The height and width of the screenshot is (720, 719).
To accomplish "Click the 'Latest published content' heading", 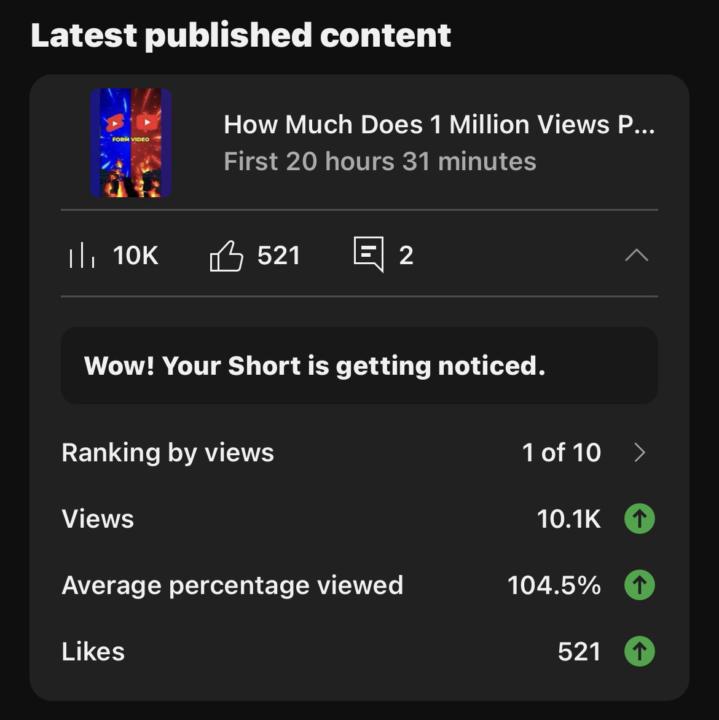I will [x=241, y=36].
